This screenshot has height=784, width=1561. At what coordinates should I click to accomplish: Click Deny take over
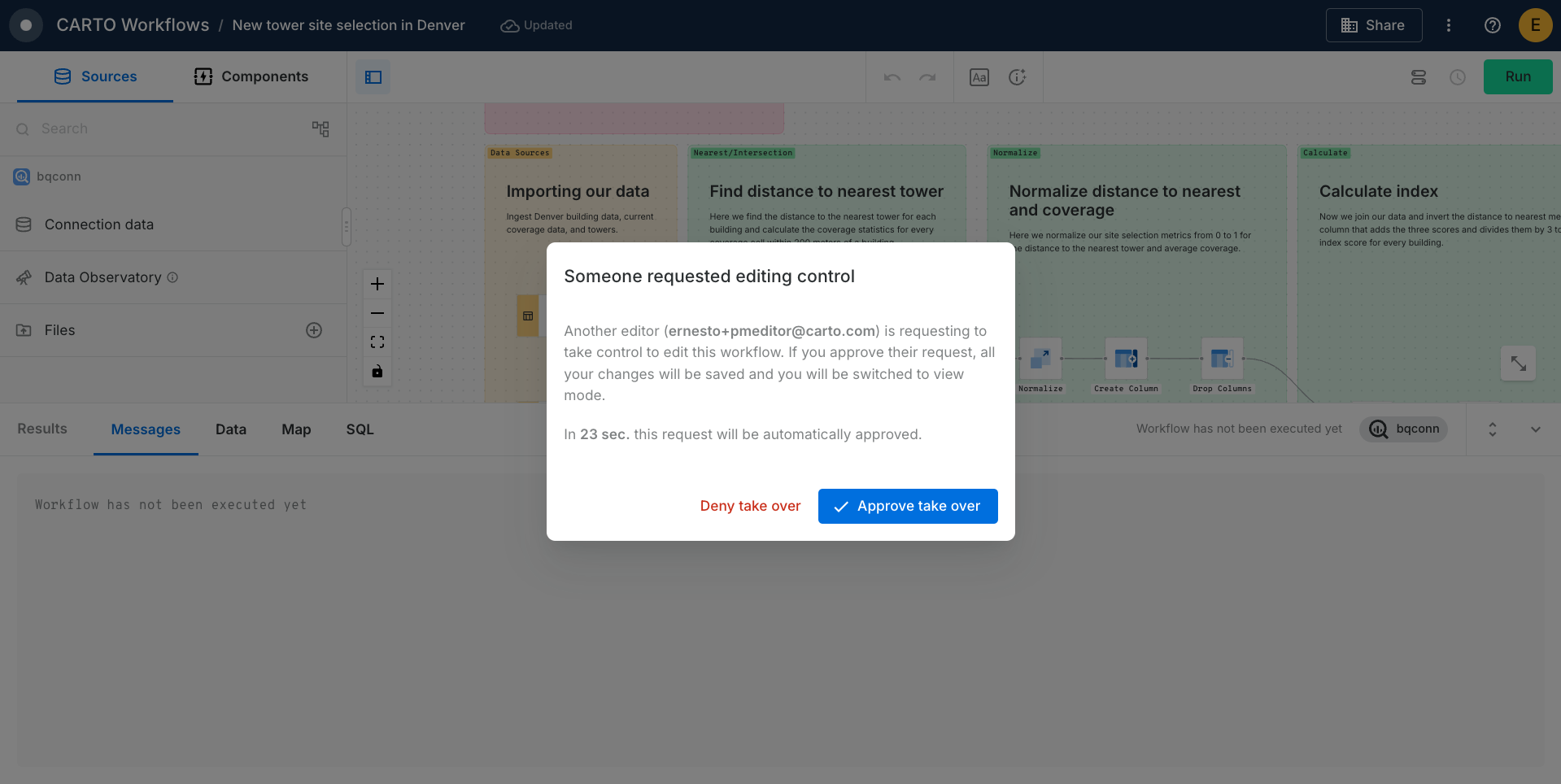coord(750,506)
